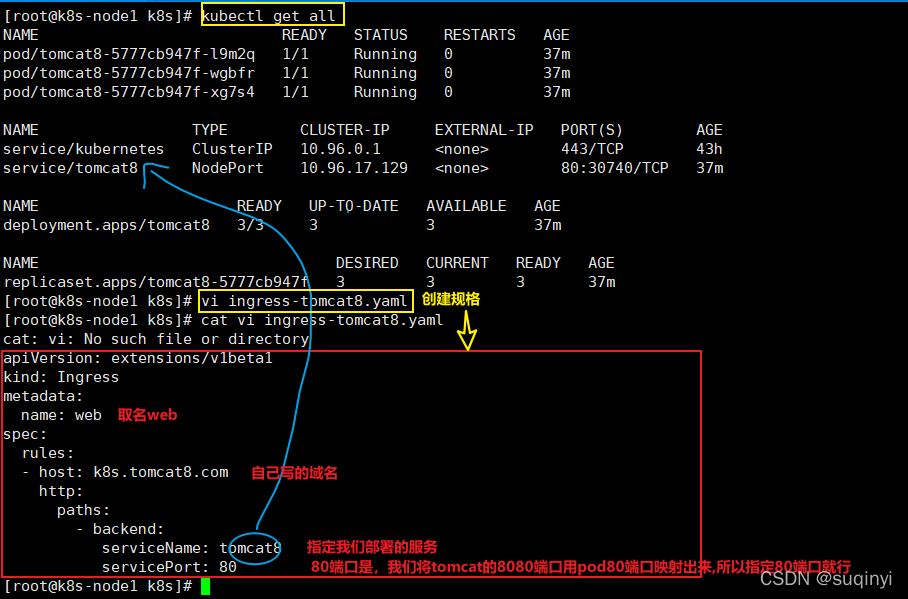
Task: Select the 'metadata:' line
Action: (x=43, y=396)
